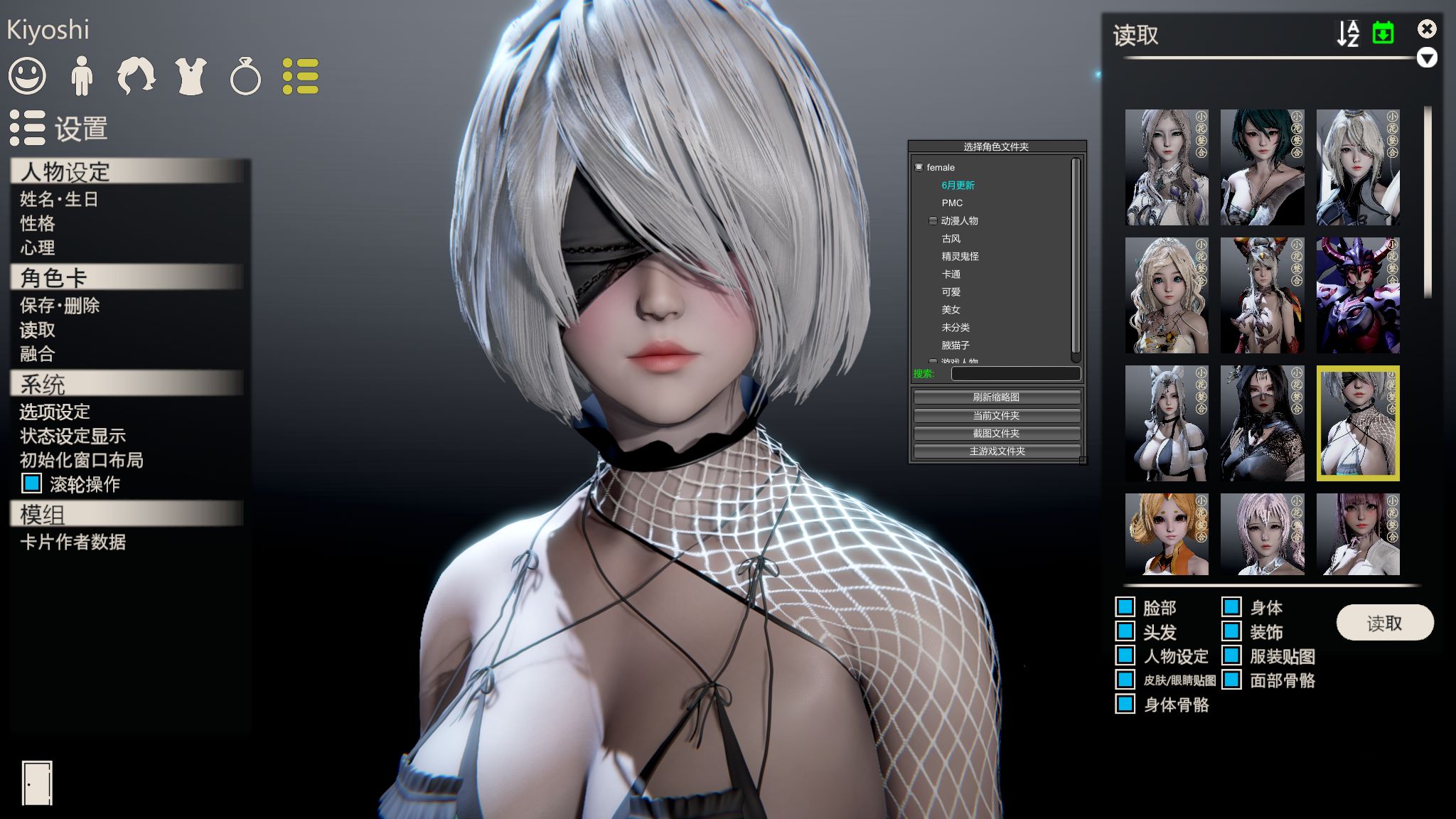Select the 美女 folder
Image resolution: width=1456 pixels, height=819 pixels.
click(x=951, y=310)
